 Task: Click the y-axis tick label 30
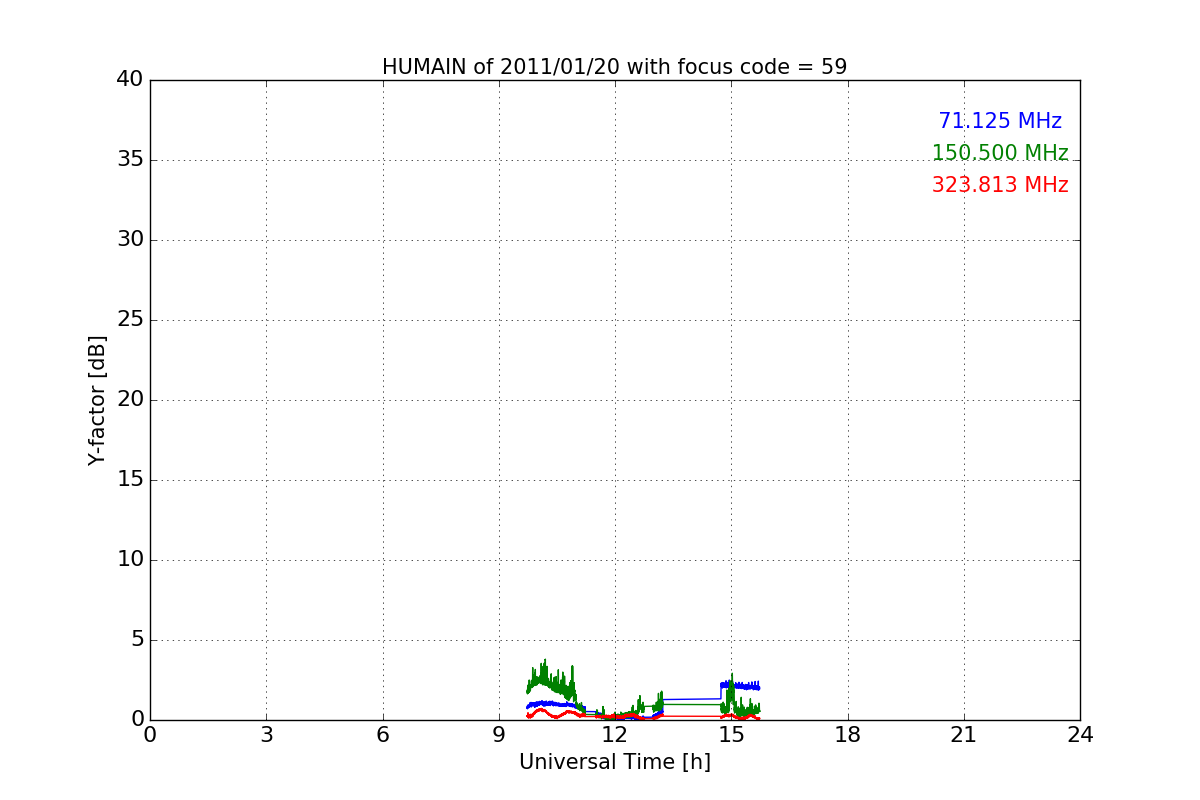(x=130, y=240)
